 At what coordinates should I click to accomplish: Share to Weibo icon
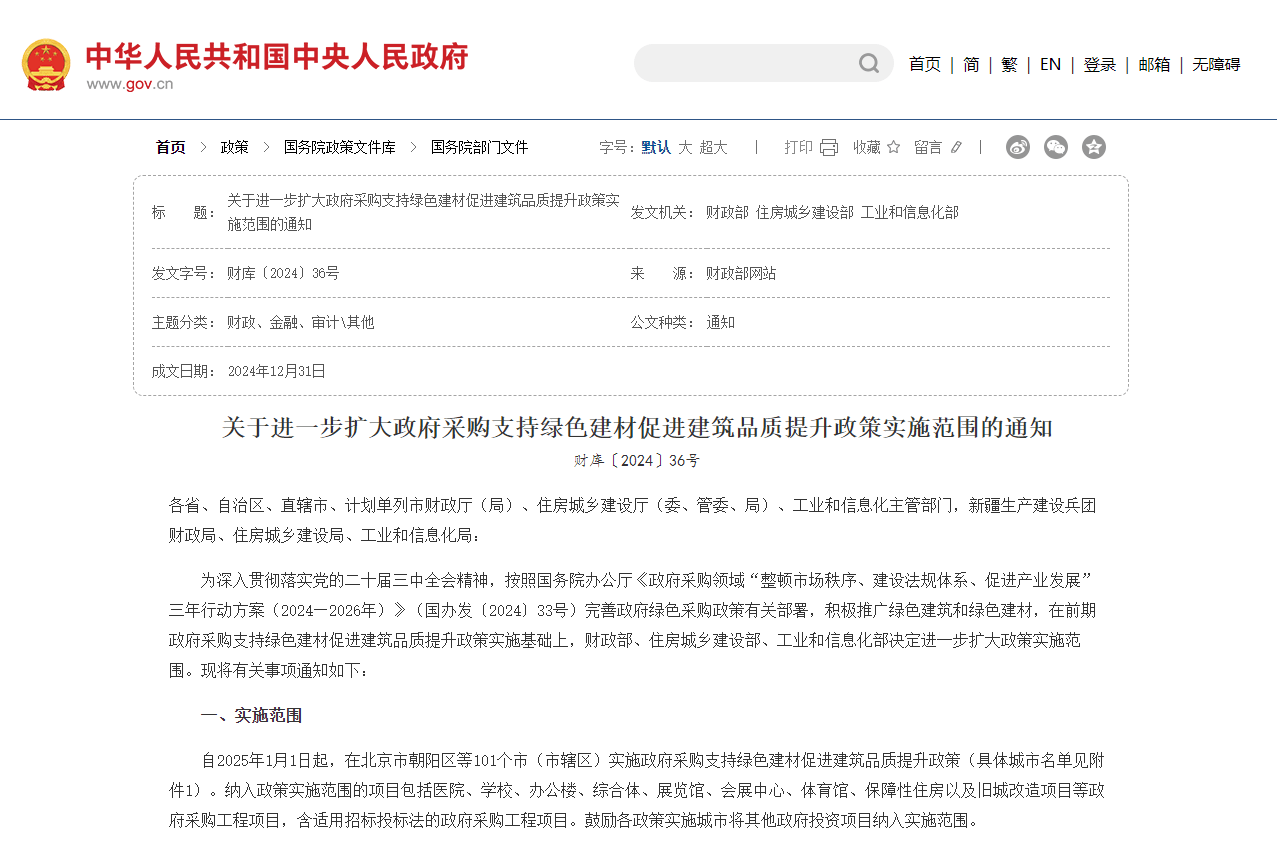click(1018, 147)
